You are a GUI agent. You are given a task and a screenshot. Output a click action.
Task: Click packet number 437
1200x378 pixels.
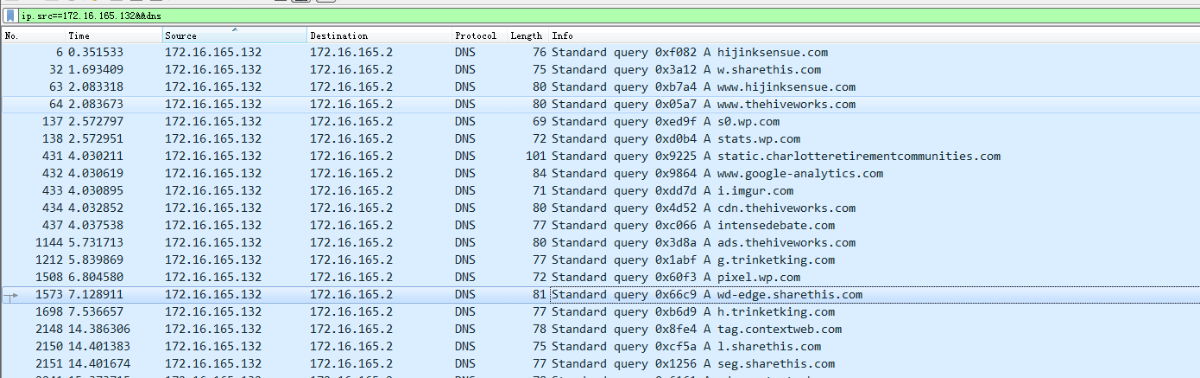pos(52,225)
